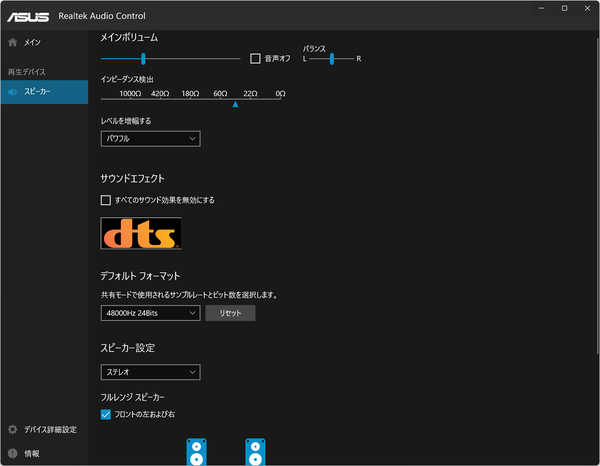Open the ステレオ speaker configuration dropdown
Screen dimensions: 600x466
pyautogui.click(x=150, y=372)
